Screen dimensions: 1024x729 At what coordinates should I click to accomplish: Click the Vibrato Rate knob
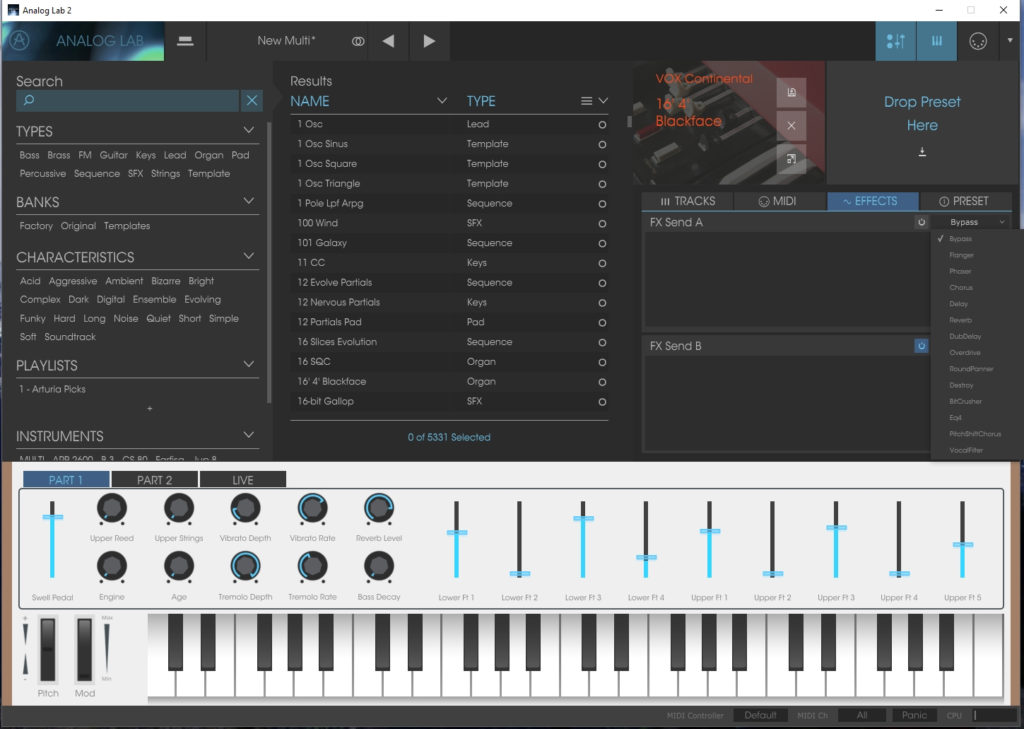pos(312,509)
